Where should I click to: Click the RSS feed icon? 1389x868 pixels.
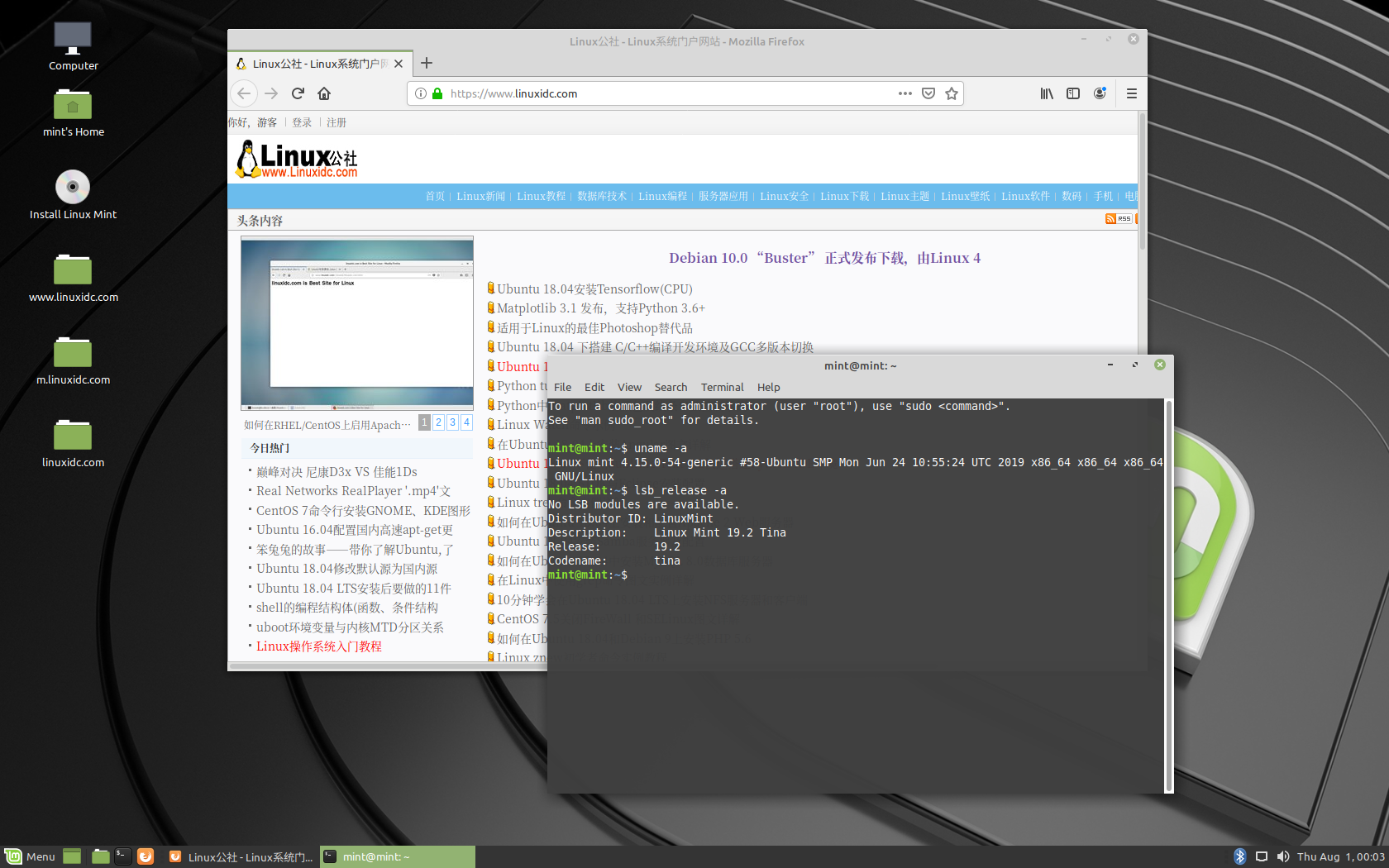pyautogui.click(x=1119, y=218)
